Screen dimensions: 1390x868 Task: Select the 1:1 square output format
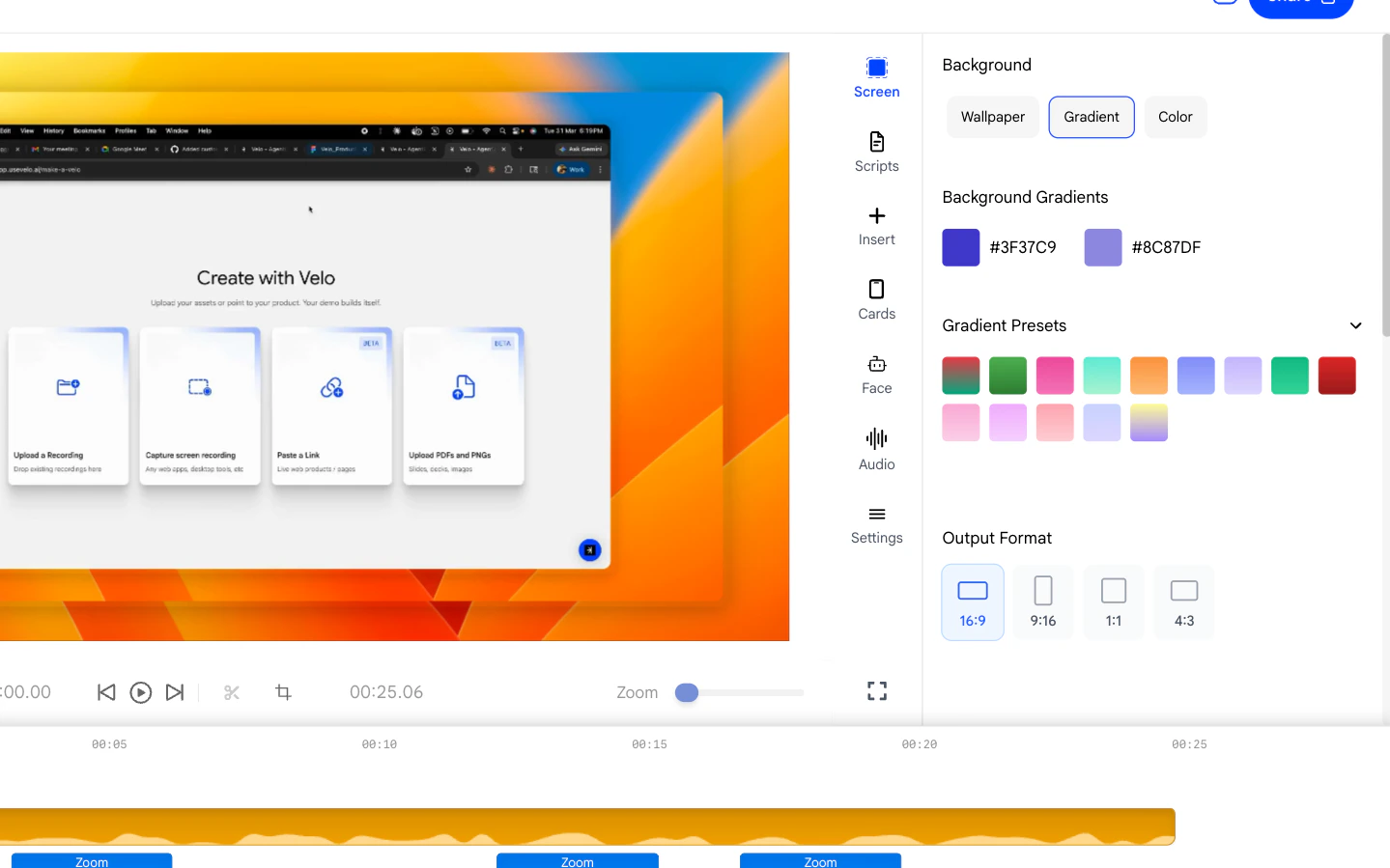pyautogui.click(x=1114, y=602)
